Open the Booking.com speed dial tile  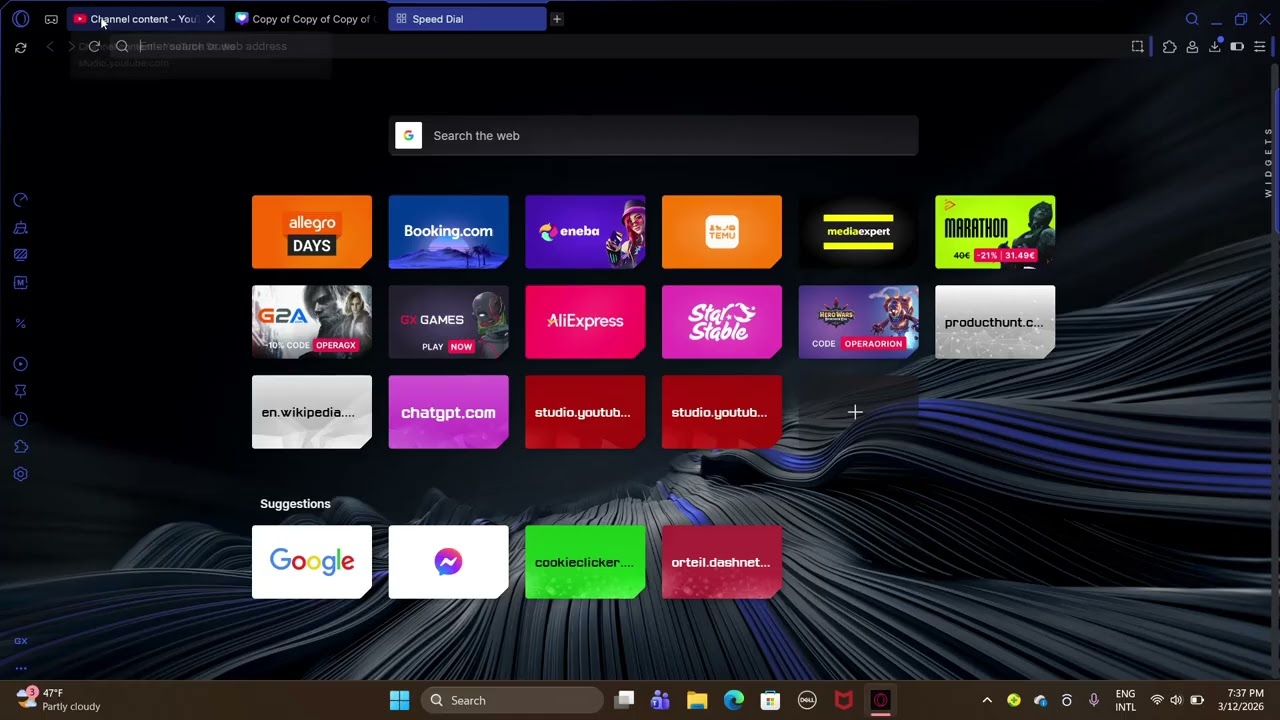point(448,232)
